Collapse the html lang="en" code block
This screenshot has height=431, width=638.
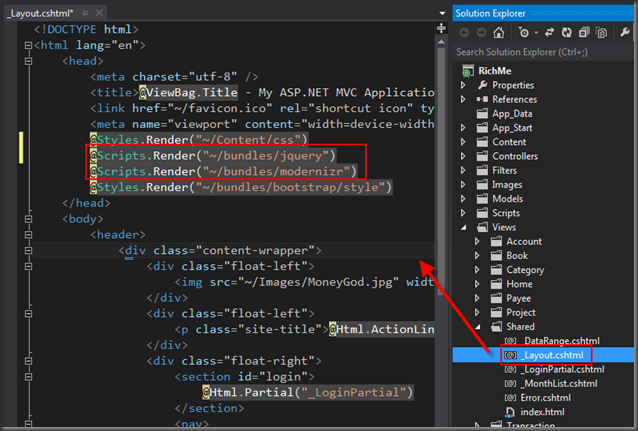click(28, 45)
